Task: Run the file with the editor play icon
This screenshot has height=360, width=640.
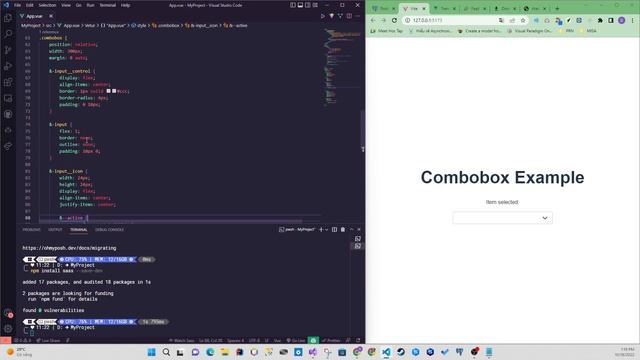Action: point(322,16)
